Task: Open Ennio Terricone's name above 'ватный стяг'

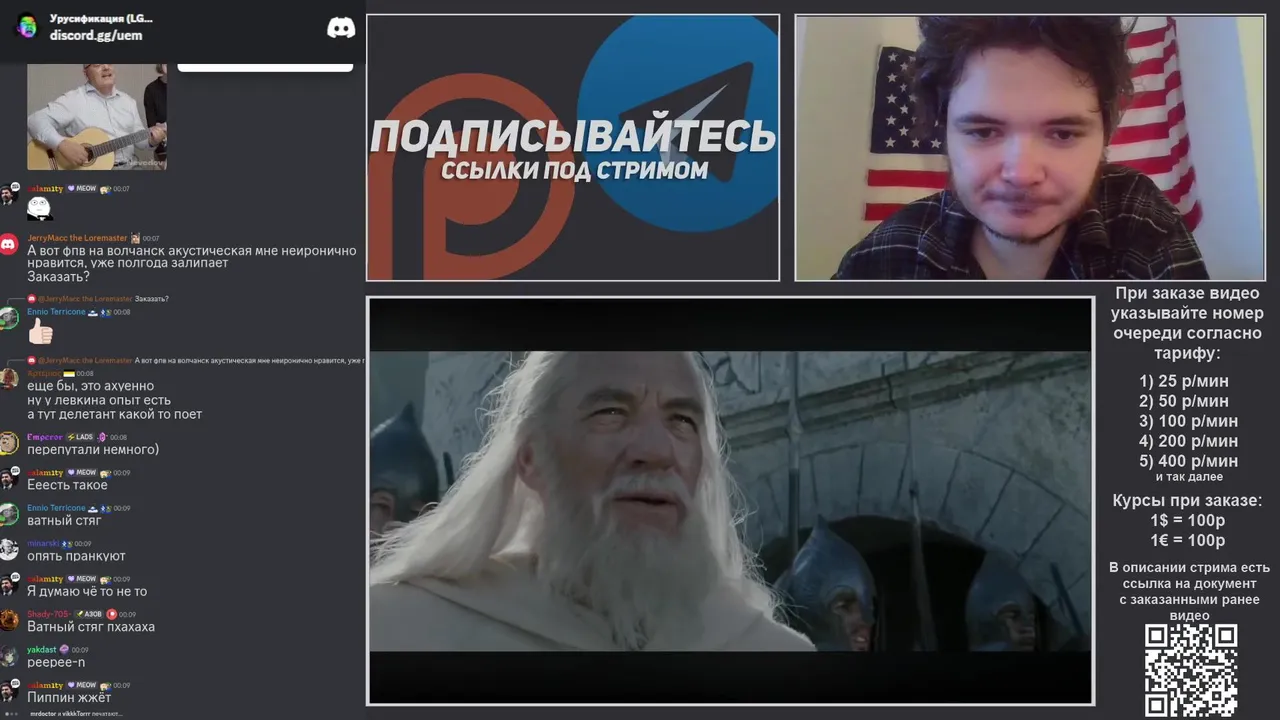Action: [x=56, y=508]
